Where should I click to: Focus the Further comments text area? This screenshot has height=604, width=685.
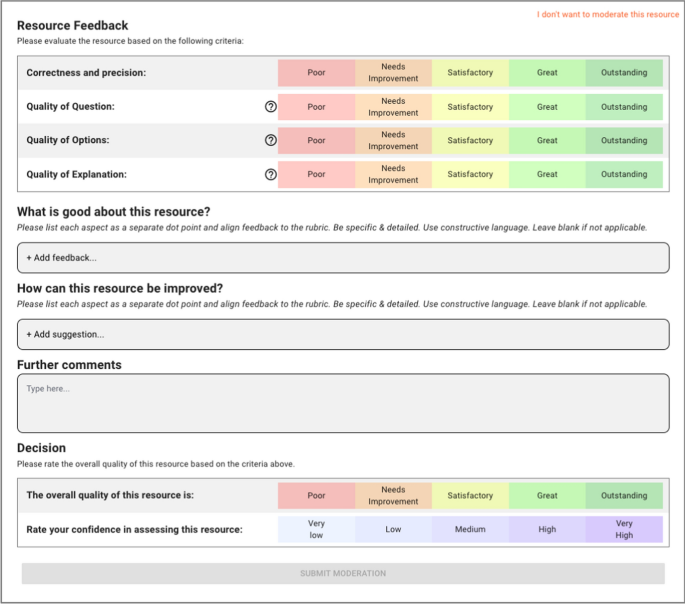[x=343, y=403]
